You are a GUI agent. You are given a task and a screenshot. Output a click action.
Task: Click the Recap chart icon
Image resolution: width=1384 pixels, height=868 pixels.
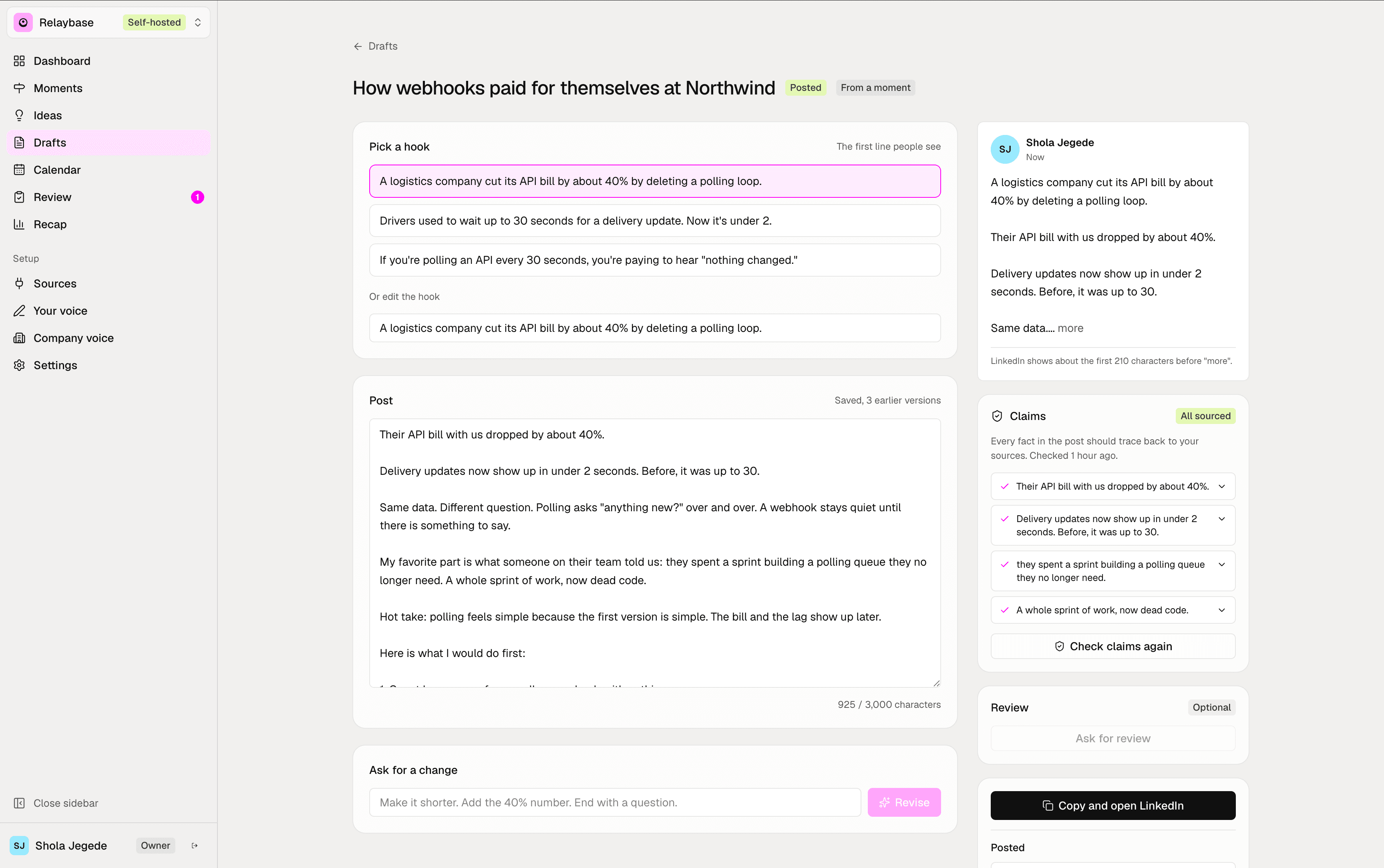pyautogui.click(x=20, y=225)
